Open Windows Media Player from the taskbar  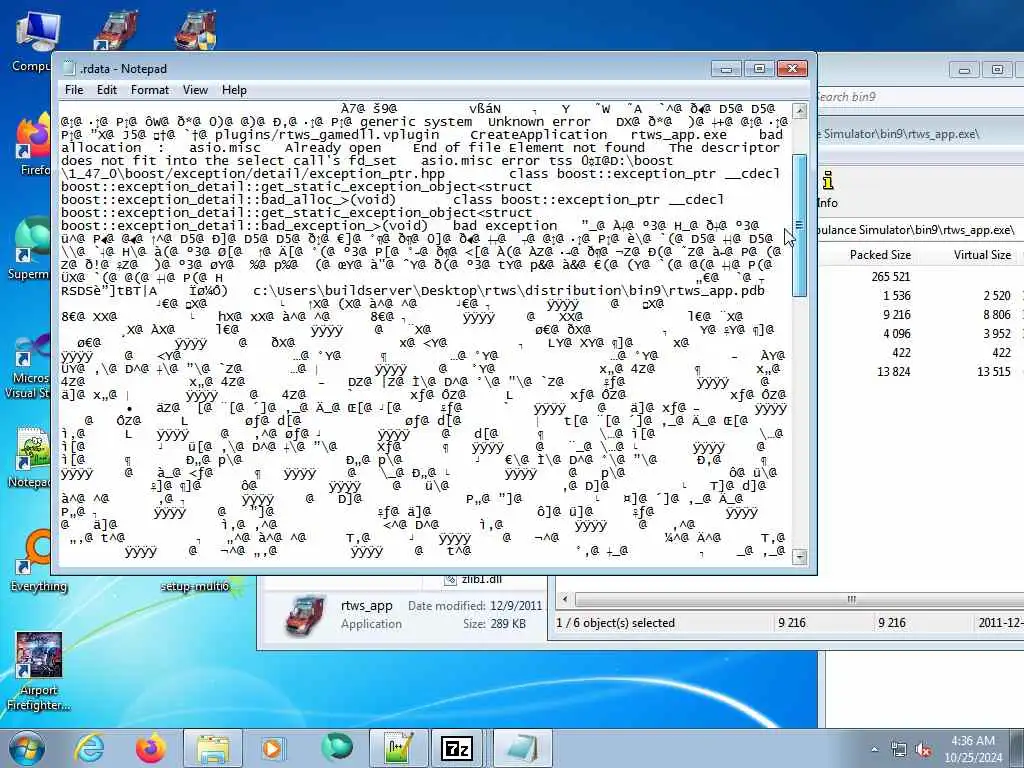pyautogui.click(x=272, y=748)
